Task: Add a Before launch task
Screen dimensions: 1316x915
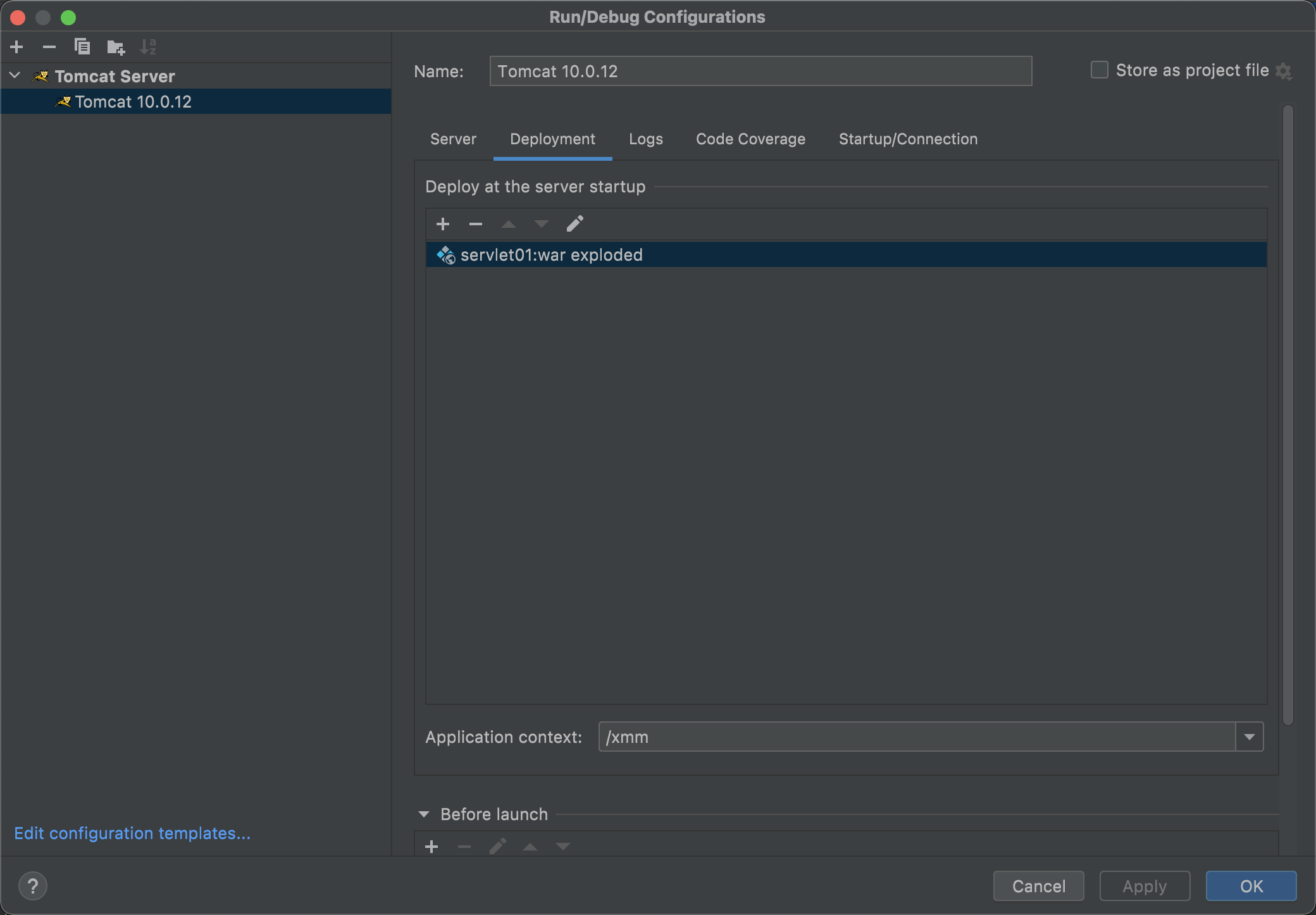Action: (431, 847)
